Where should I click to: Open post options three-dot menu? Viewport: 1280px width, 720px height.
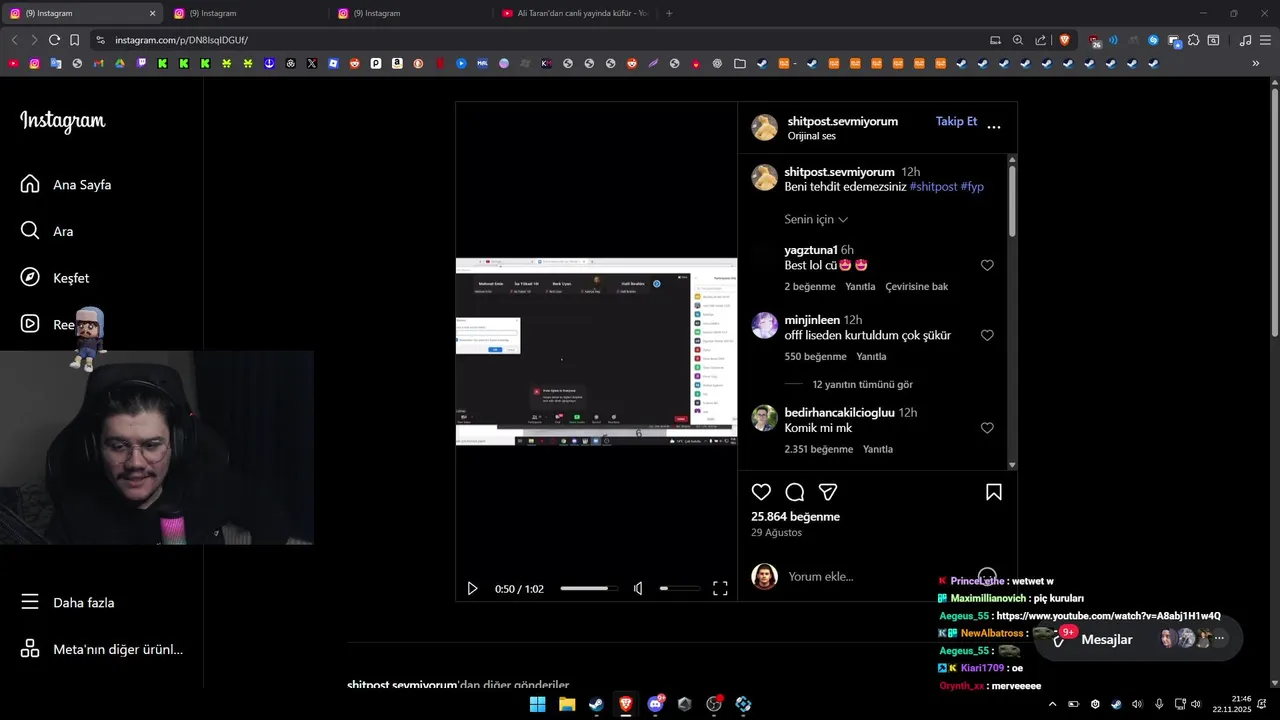coord(994,127)
